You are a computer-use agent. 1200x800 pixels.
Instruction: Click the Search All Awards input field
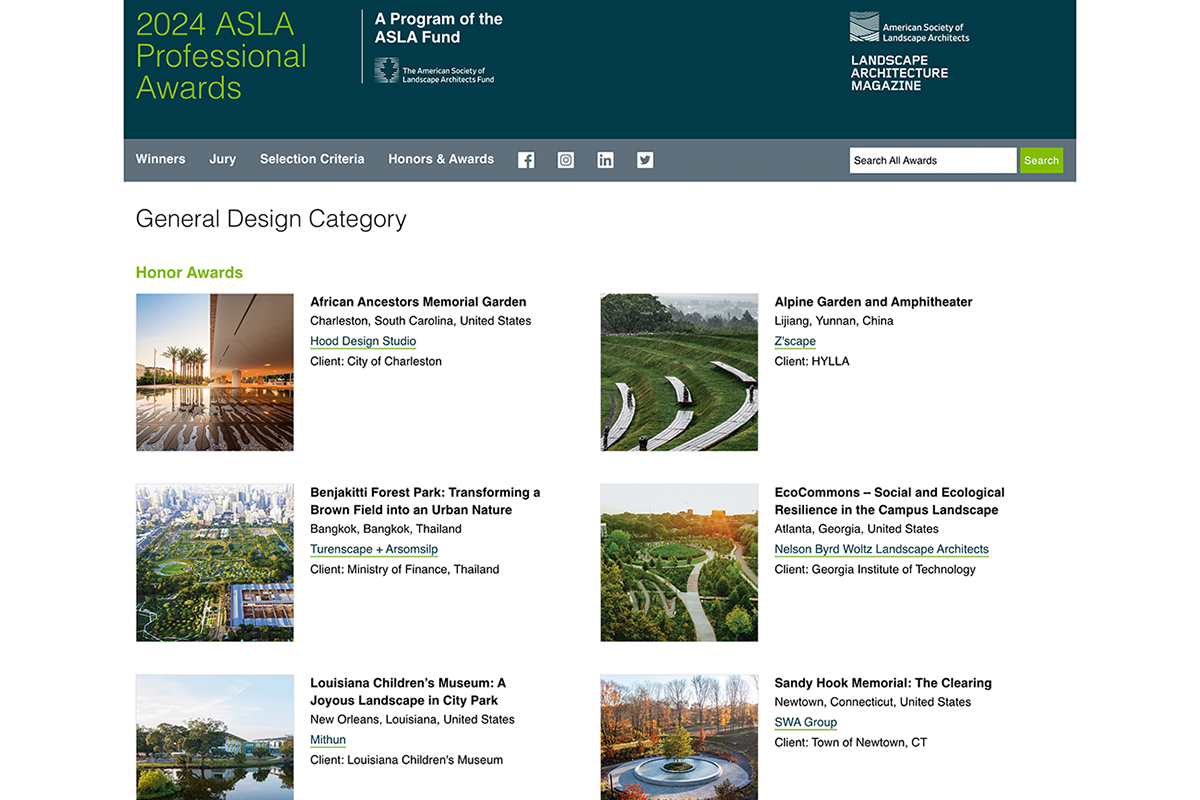tap(933, 160)
